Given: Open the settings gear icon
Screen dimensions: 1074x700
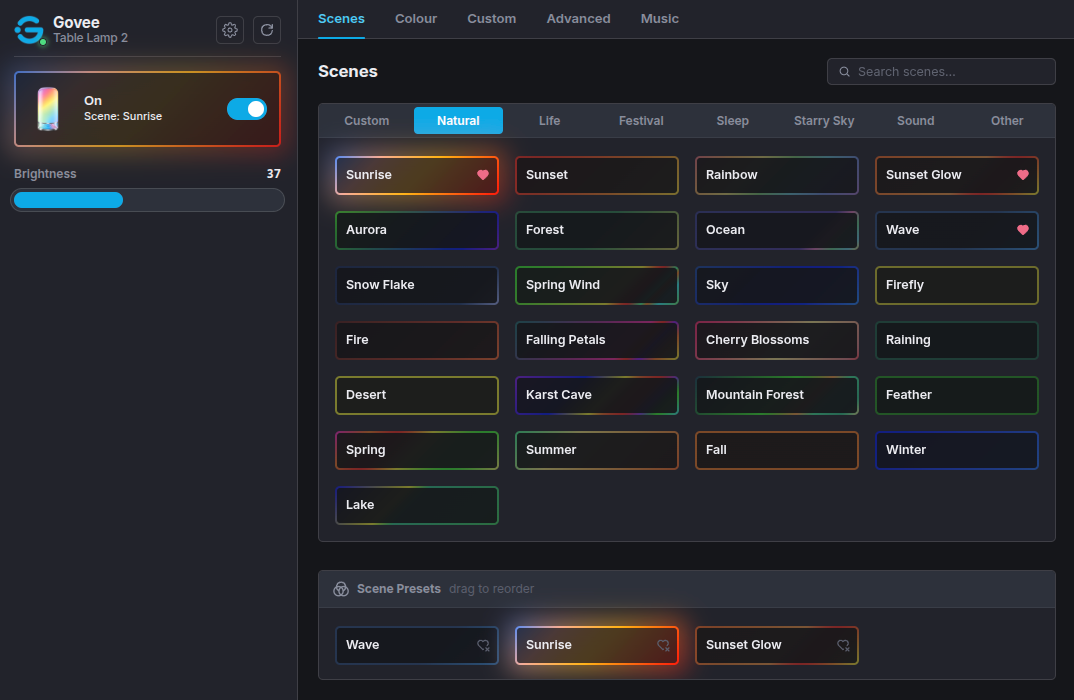Looking at the screenshot, I should 229,30.
